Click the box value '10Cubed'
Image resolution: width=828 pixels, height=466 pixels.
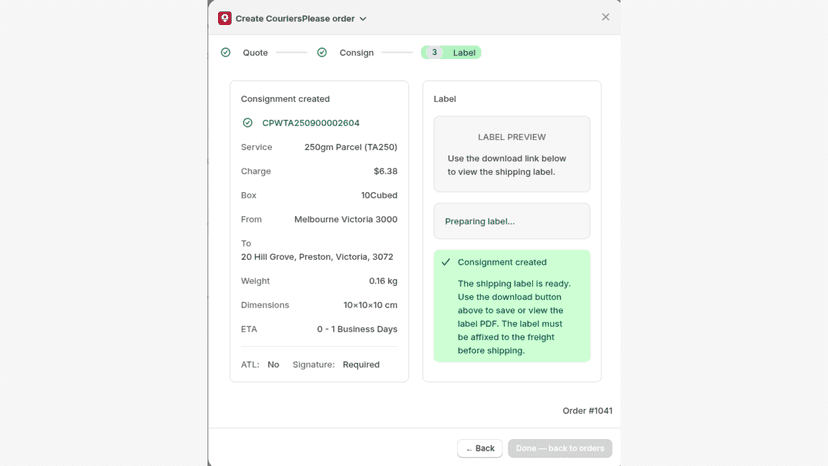pos(379,195)
